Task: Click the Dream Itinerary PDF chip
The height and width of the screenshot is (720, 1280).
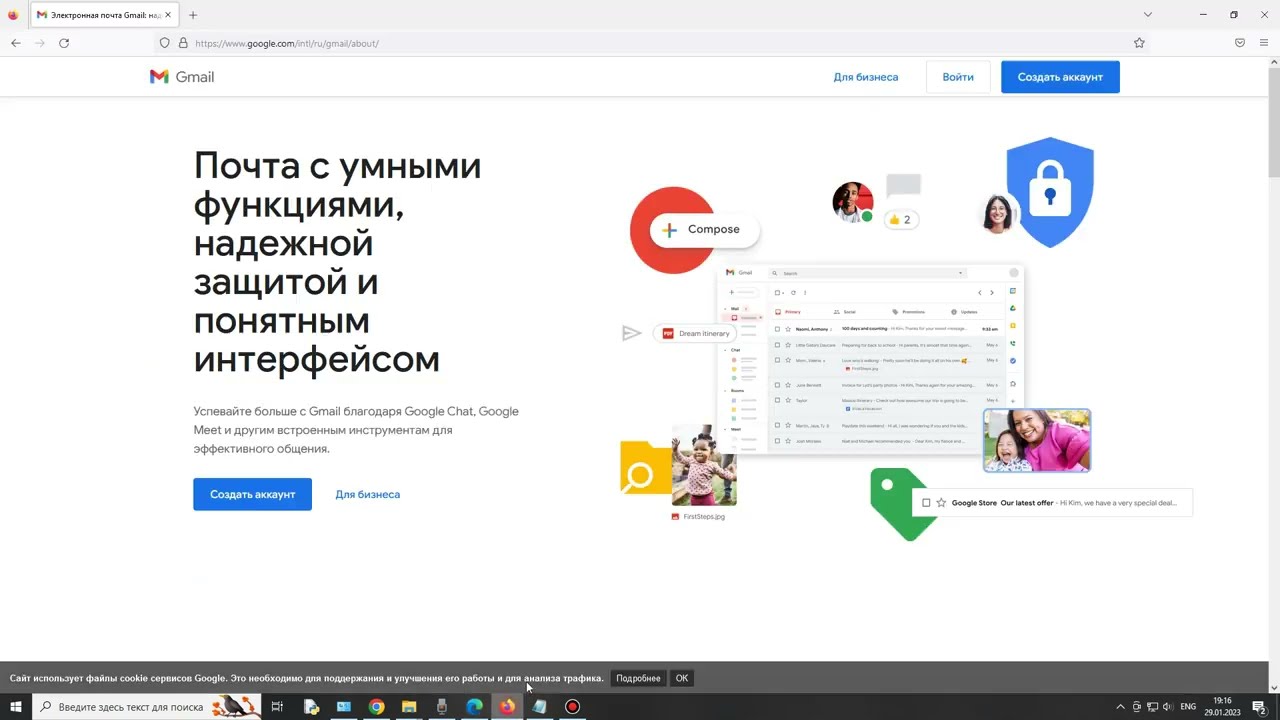Action: [696, 333]
